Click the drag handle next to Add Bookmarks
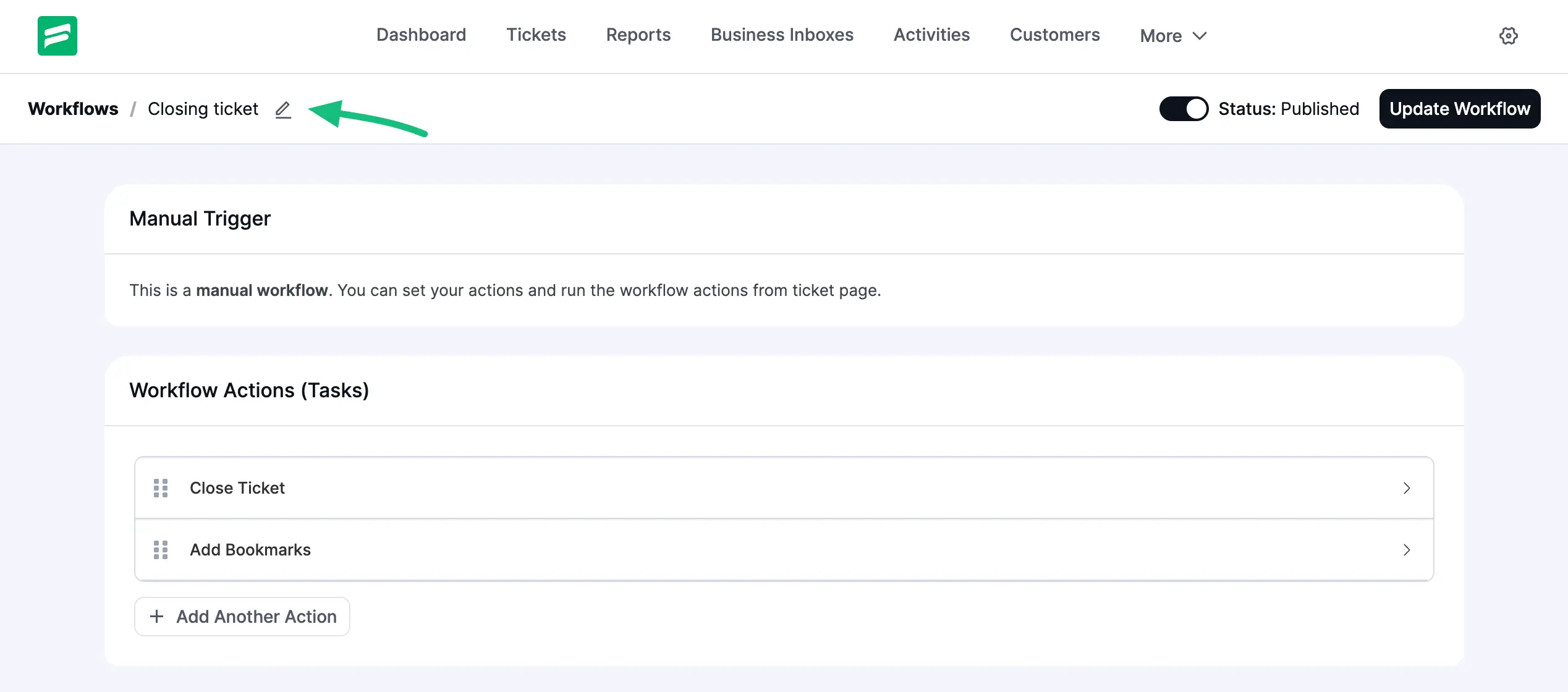The image size is (1568, 692). [161, 550]
